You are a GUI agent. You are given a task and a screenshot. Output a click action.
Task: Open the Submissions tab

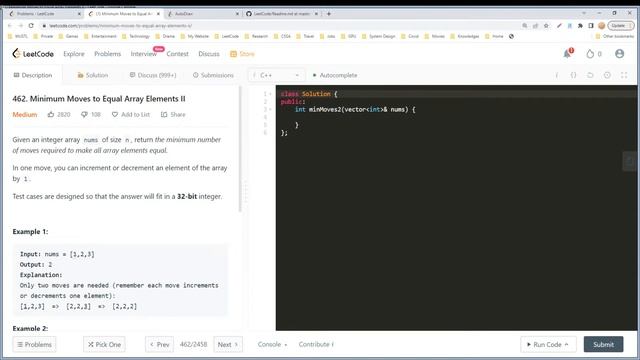213,75
